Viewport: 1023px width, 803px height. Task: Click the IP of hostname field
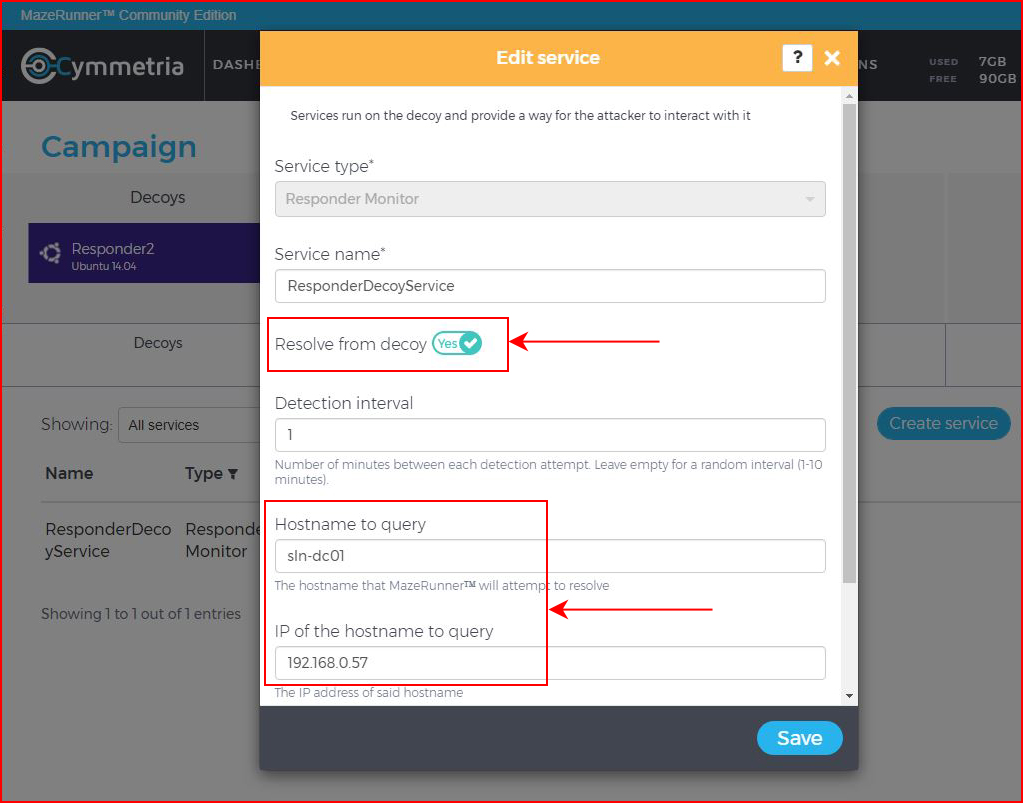550,663
